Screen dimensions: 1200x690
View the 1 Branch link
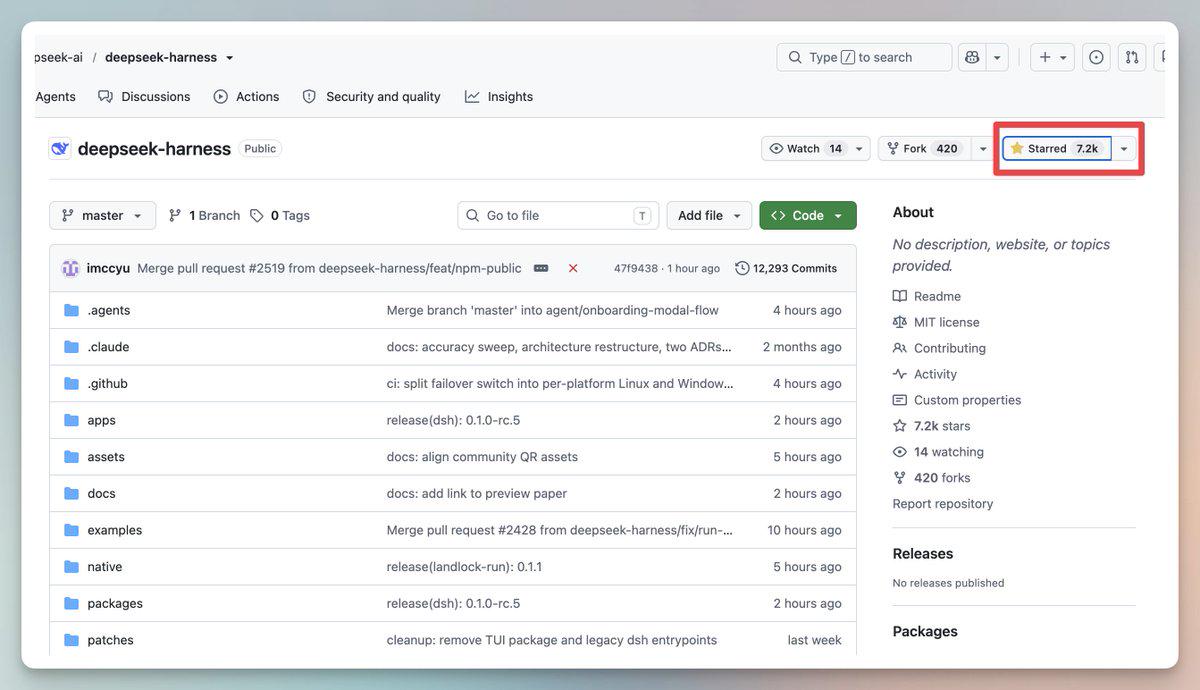204,215
